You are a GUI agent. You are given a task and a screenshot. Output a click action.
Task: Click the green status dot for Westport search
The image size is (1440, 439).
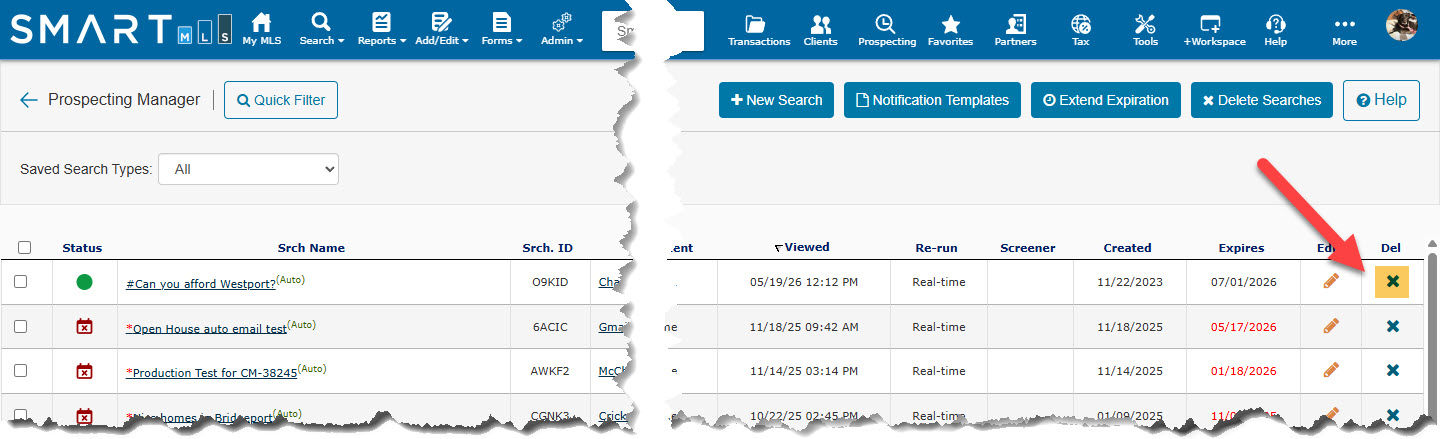point(84,282)
